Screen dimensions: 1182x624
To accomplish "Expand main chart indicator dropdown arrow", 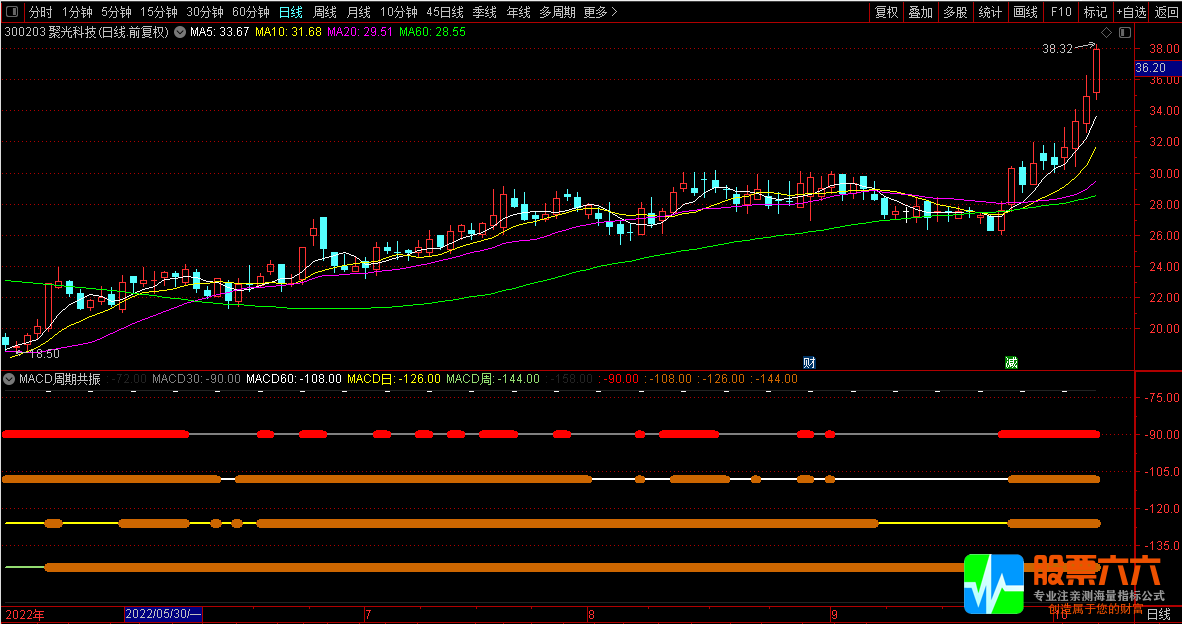I will [x=179, y=32].
